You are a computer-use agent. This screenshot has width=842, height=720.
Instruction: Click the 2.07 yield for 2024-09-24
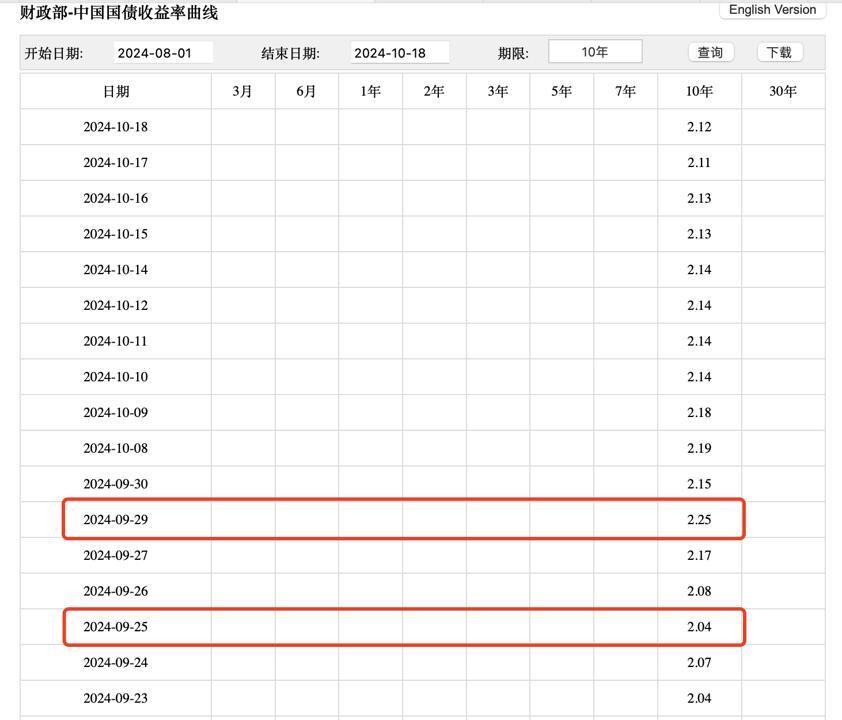point(699,663)
